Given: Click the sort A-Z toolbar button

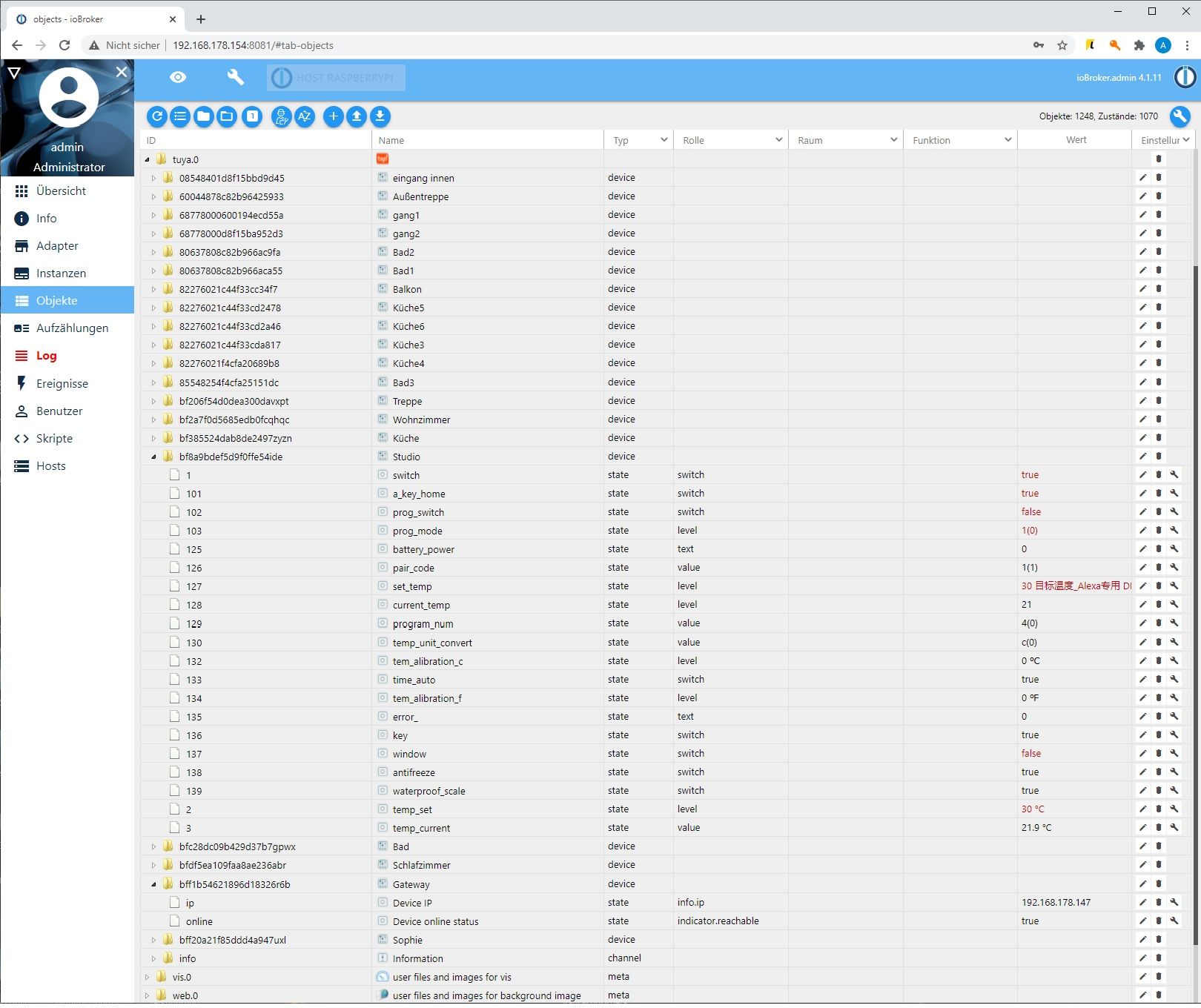Looking at the screenshot, I should tap(304, 116).
